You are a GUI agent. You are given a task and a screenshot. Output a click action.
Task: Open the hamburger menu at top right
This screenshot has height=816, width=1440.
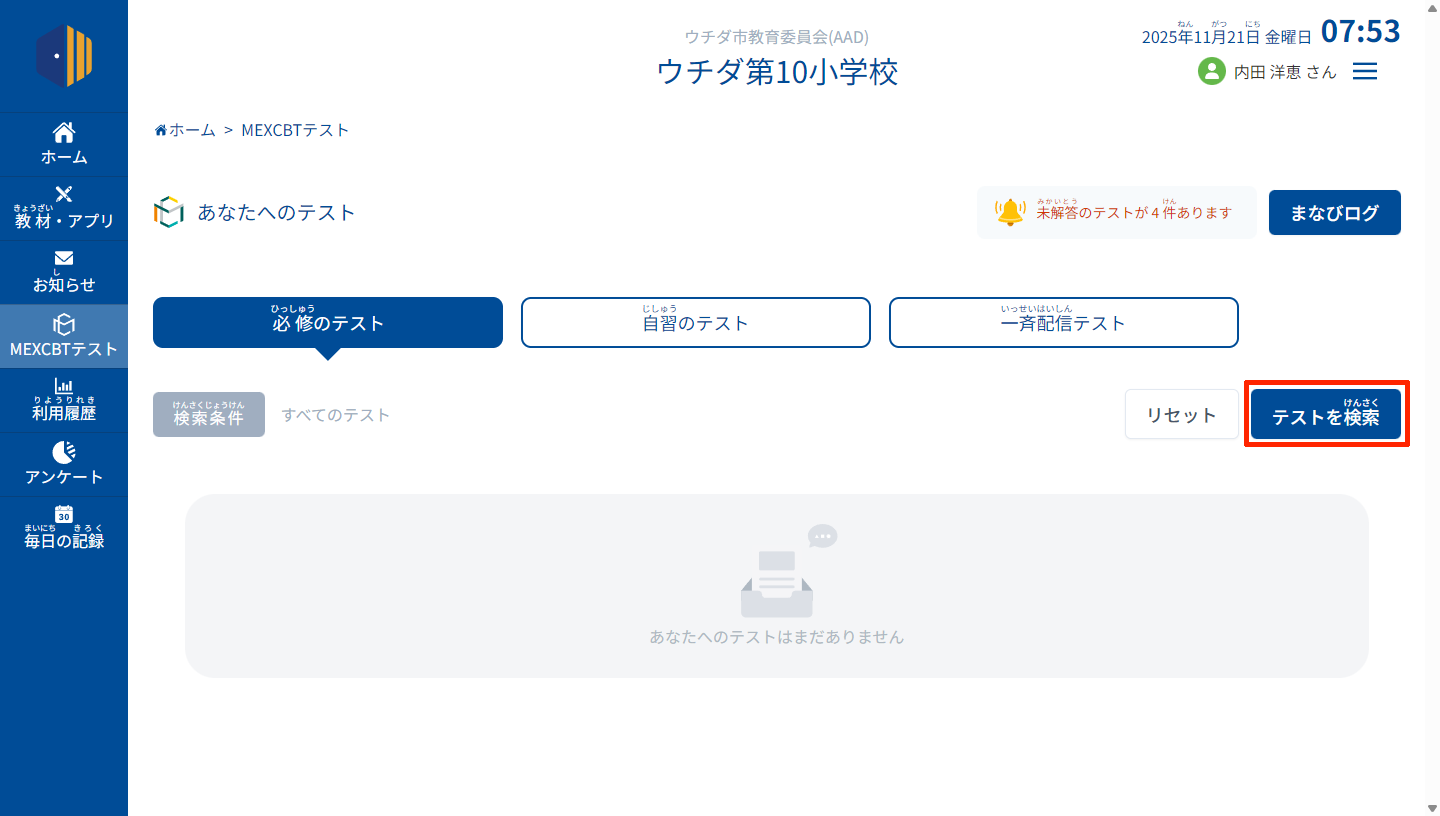pos(1364,71)
